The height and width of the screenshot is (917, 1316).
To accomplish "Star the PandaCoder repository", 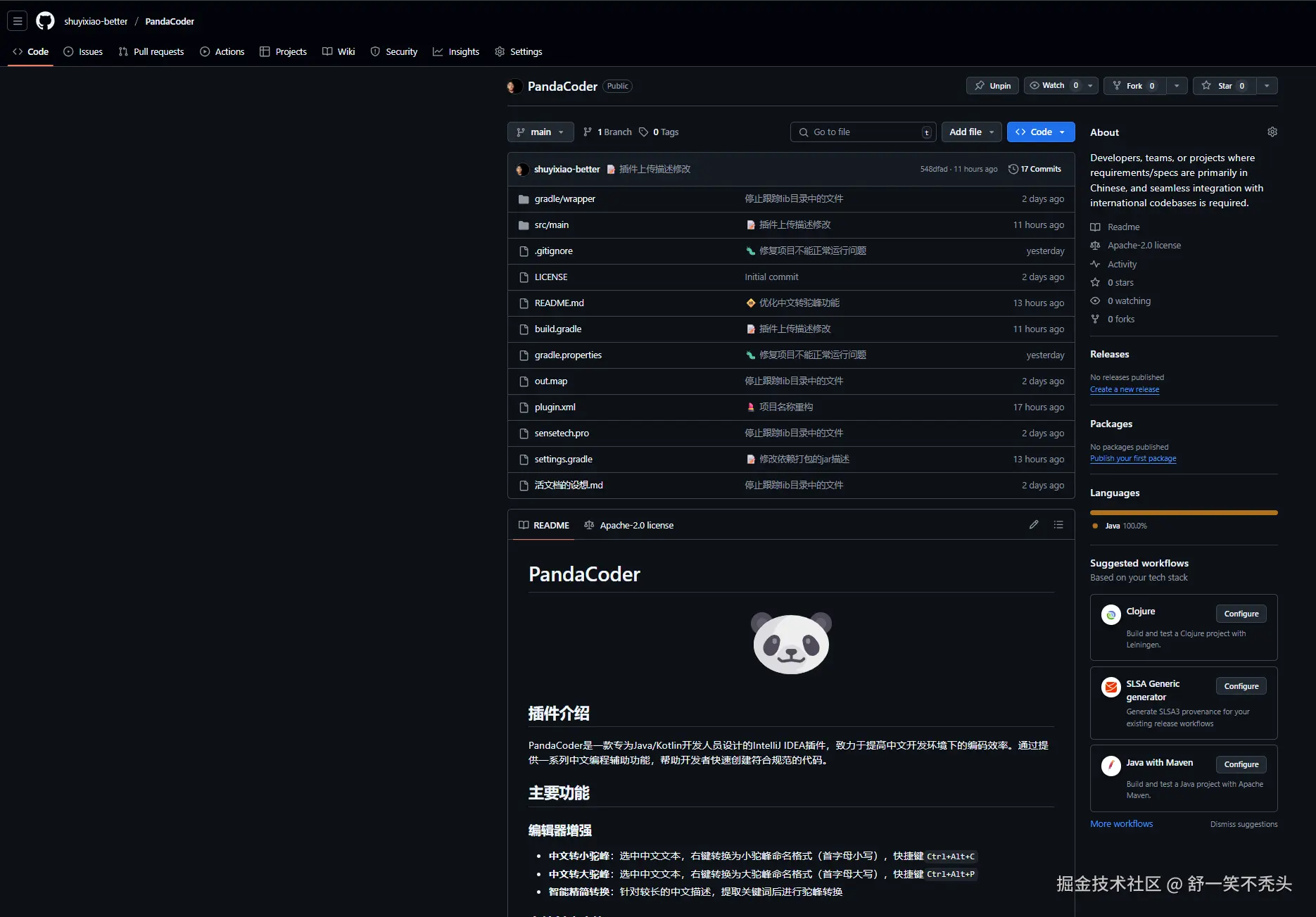I will pyautogui.click(x=1225, y=86).
